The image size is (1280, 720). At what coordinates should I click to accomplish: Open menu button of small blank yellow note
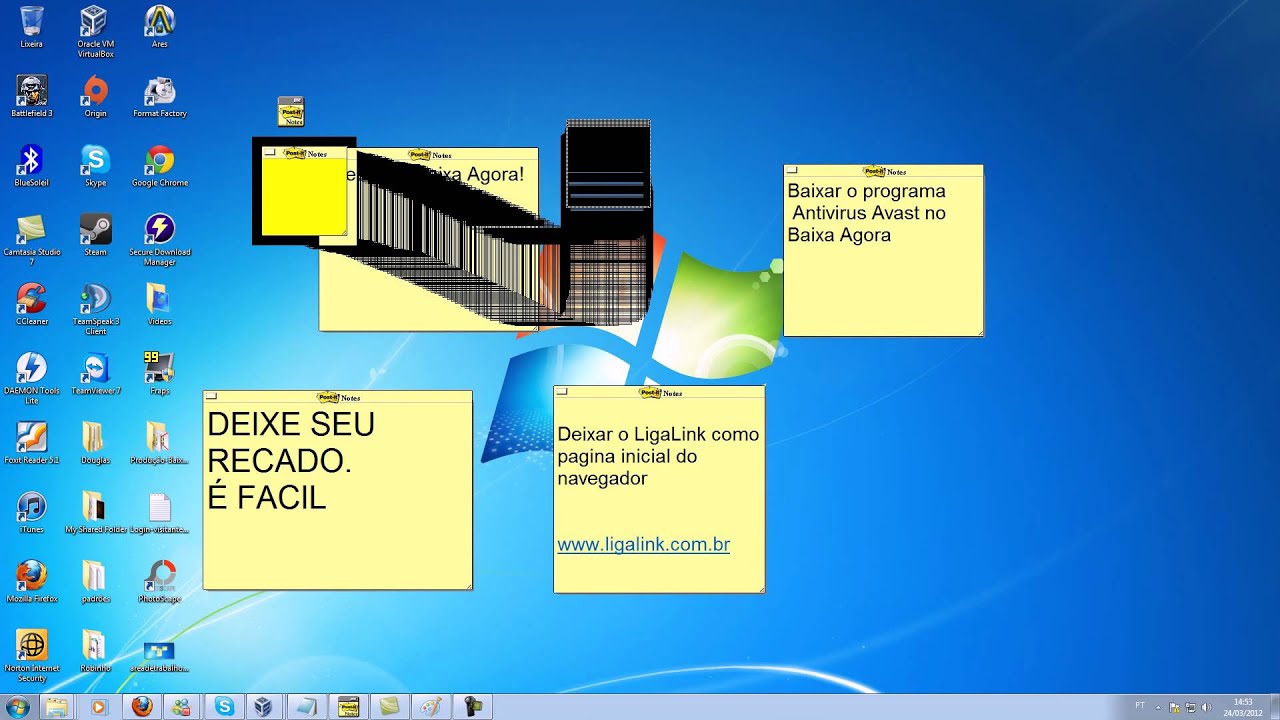coord(269,153)
